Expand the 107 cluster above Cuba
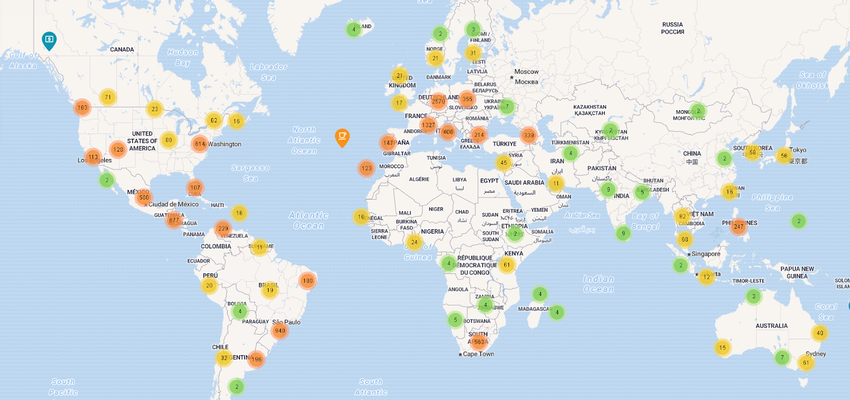Image resolution: width=850 pixels, height=400 pixels. pyautogui.click(x=195, y=188)
